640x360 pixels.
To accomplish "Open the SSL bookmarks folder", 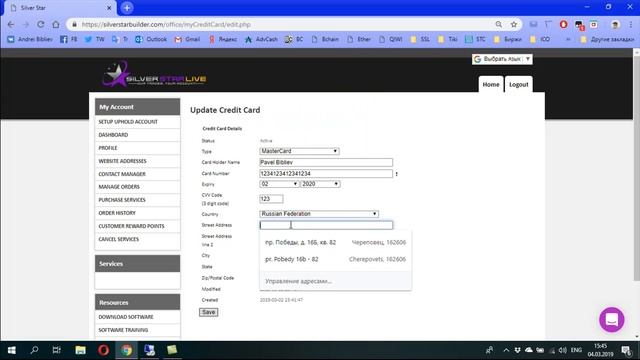I will coord(420,39).
